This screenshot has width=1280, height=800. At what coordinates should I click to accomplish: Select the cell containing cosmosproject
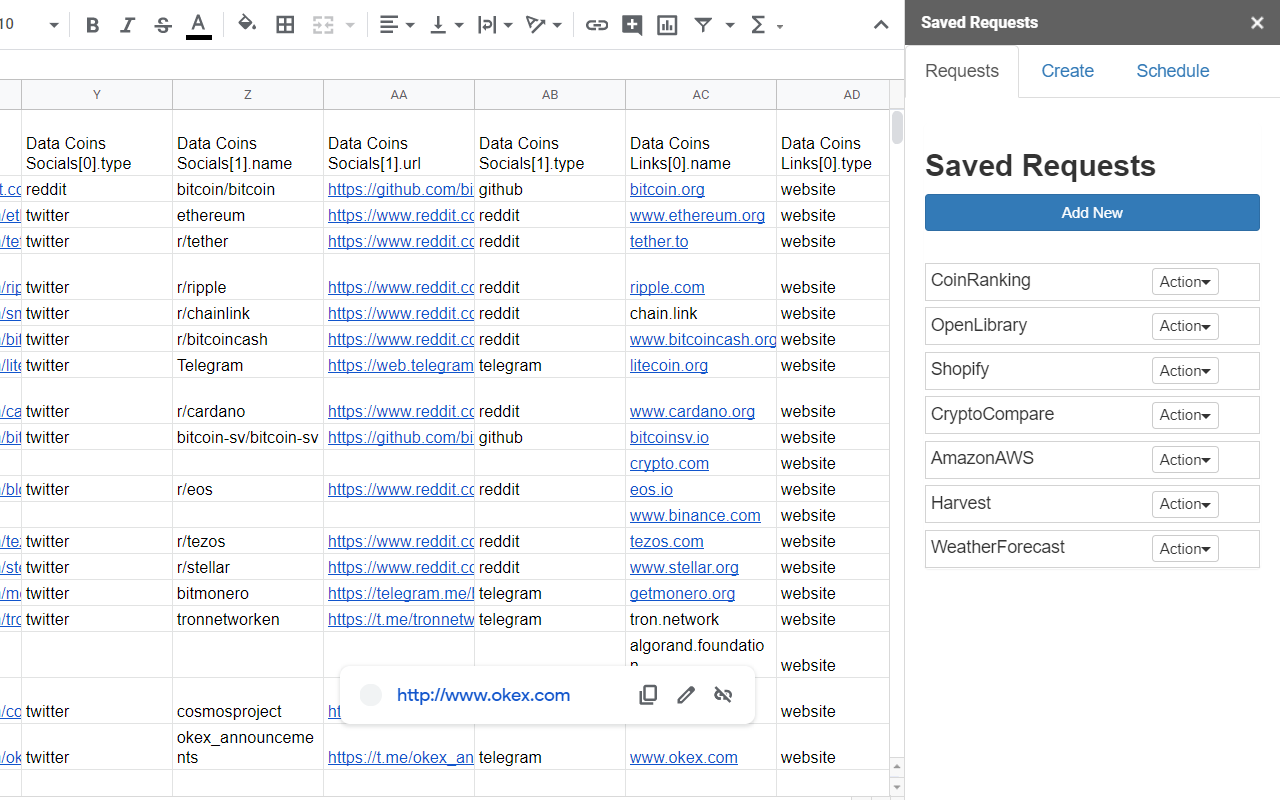click(x=248, y=701)
